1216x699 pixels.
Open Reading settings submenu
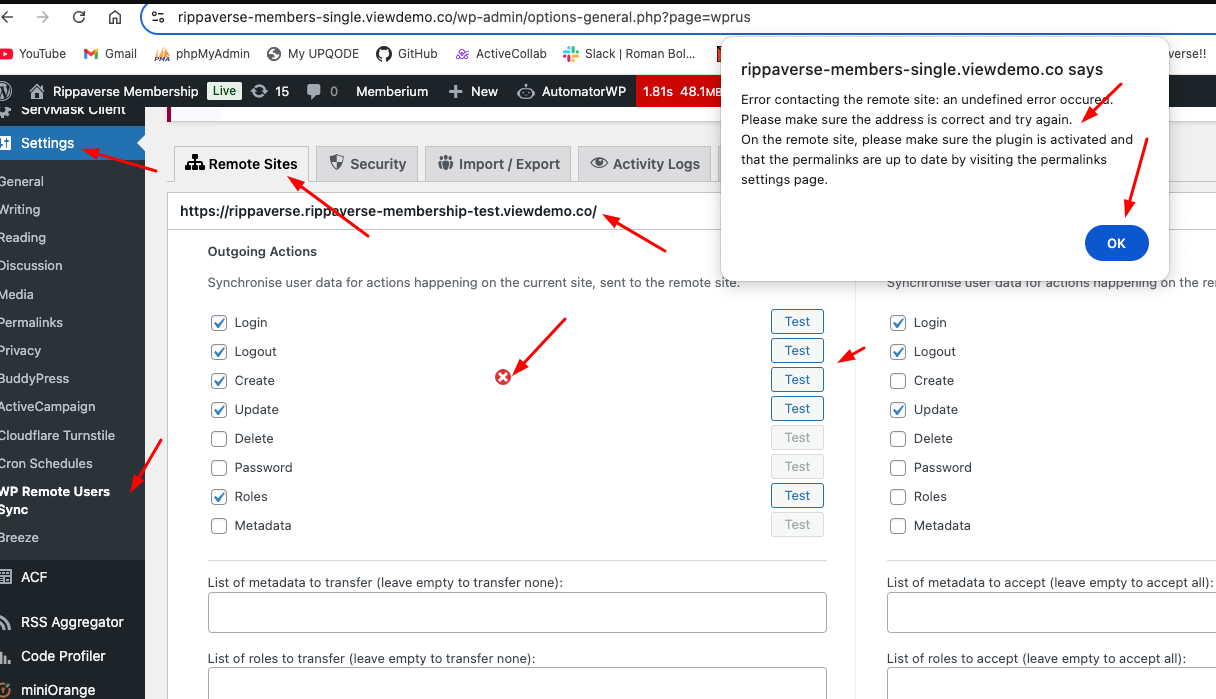tap(23, 237)
